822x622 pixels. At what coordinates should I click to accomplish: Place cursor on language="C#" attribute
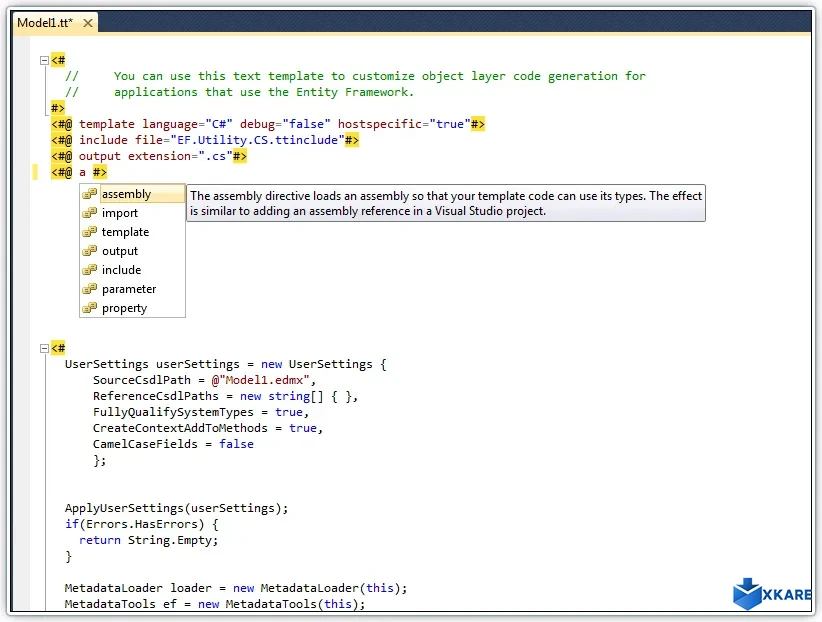187,124
